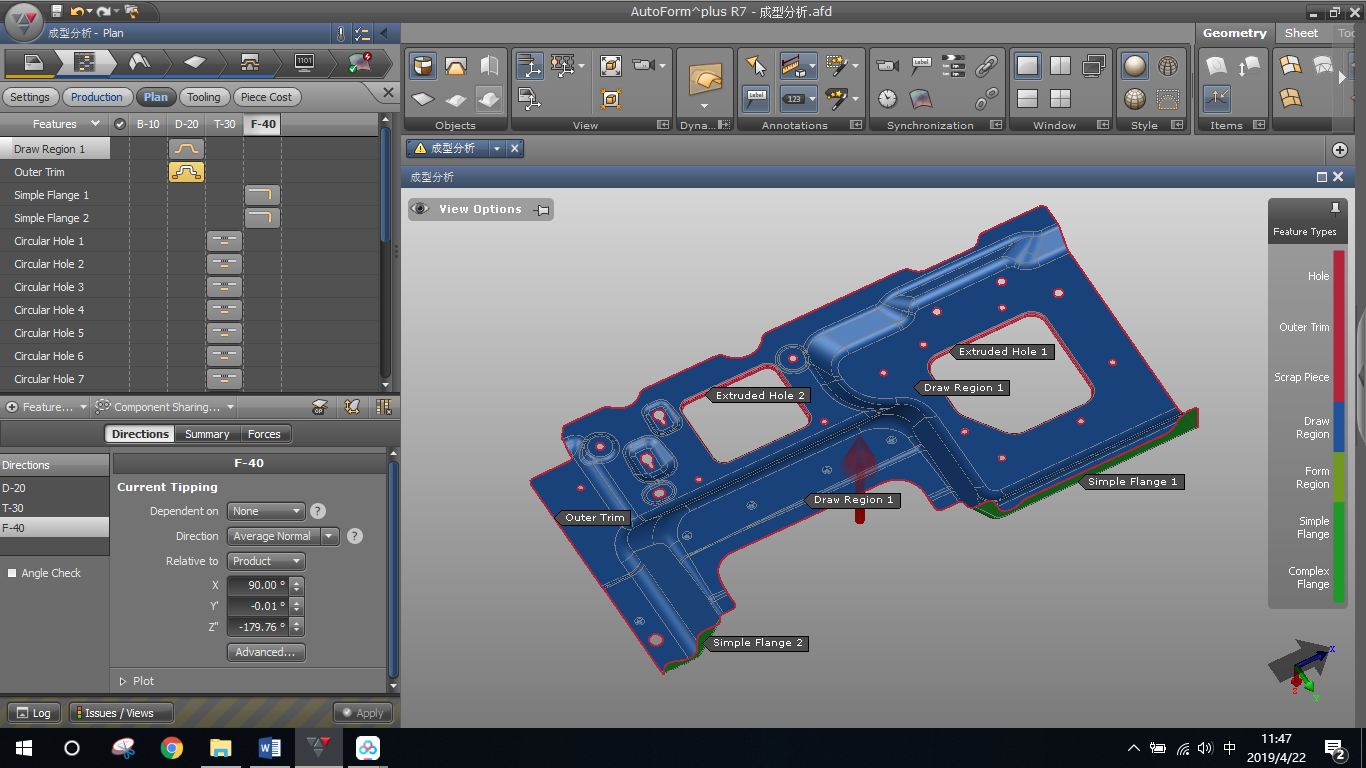
Task: Toggle the checkmark column in Features header
Action: (120, 124)
